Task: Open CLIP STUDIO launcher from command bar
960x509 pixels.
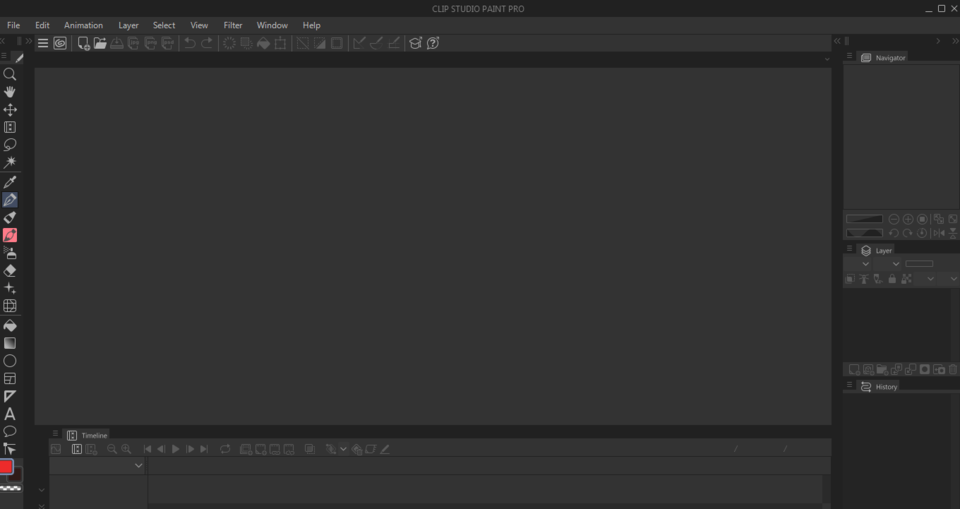Action: [60, 43]
